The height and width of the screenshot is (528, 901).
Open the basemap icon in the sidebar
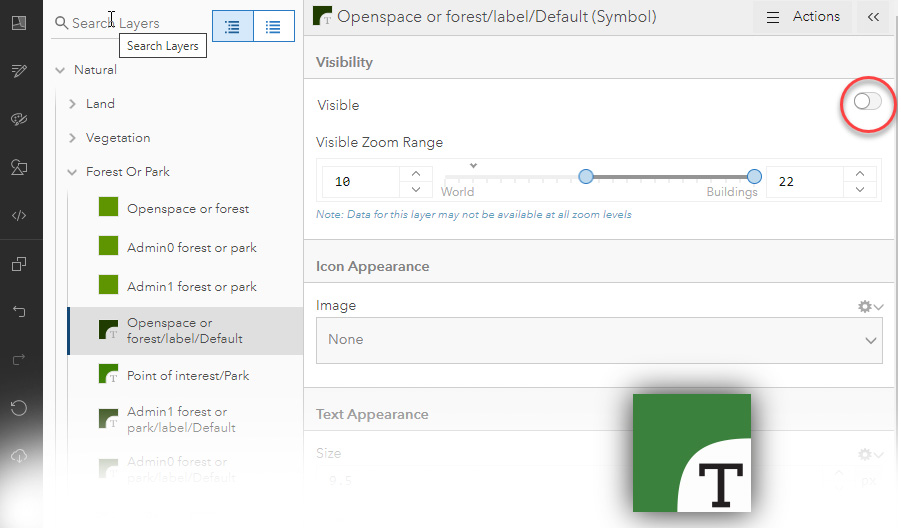(19, 22)
